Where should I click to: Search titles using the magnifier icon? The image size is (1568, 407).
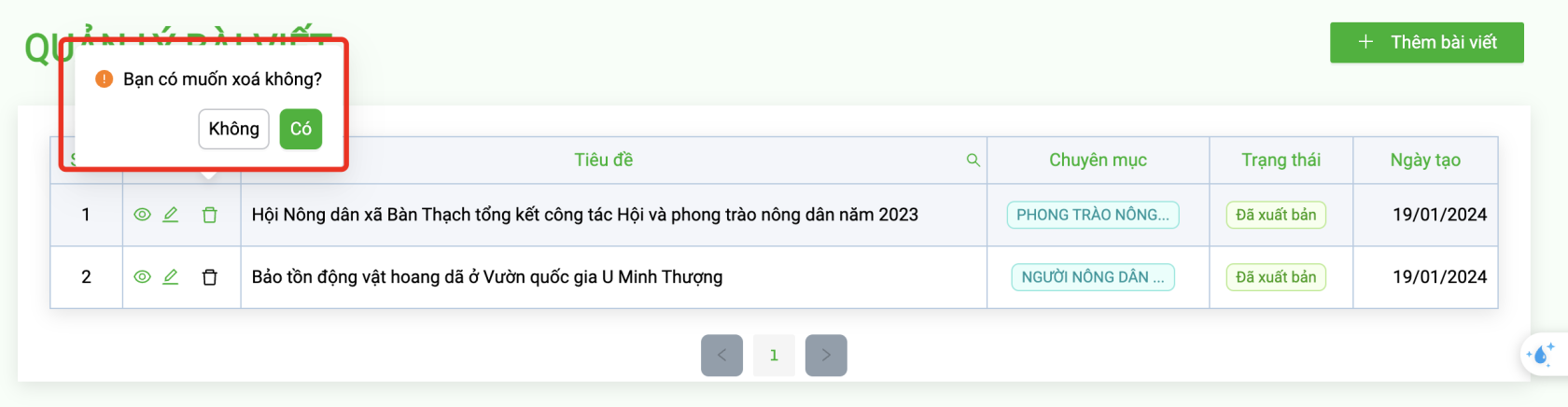pyautogui.click(x=973, y=161)
